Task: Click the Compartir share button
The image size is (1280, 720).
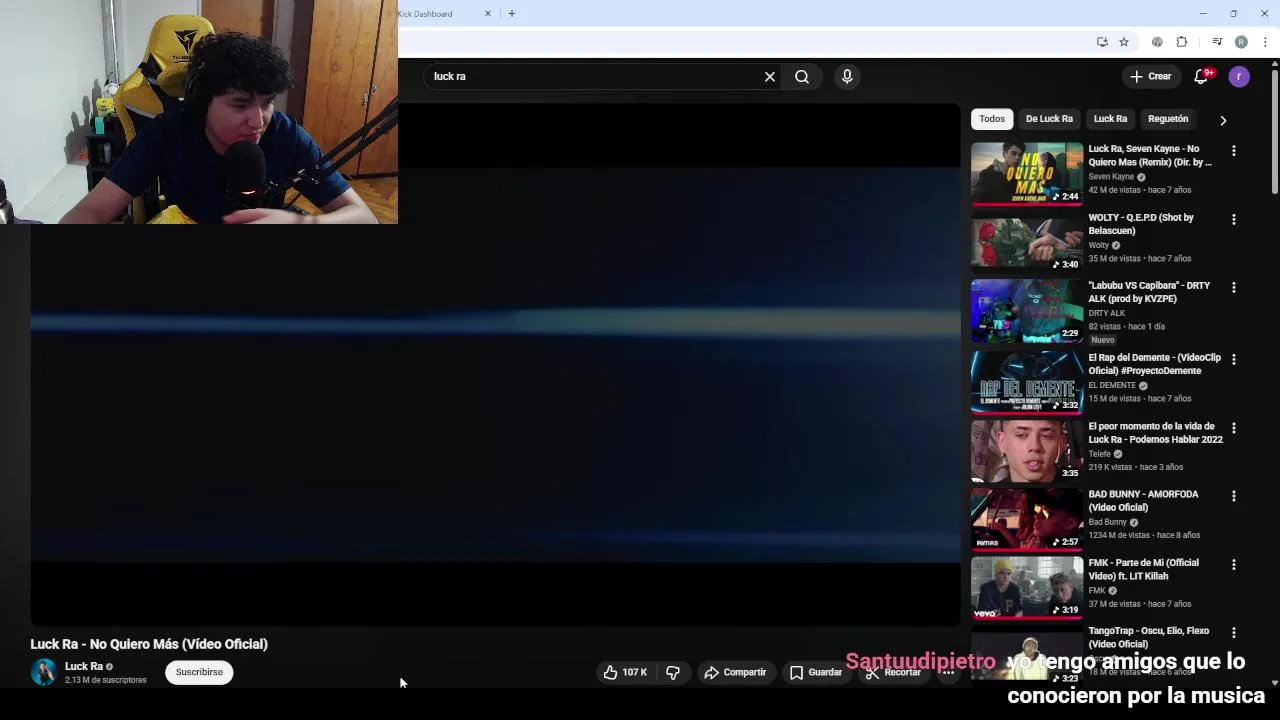Action: tap(735, 672)
